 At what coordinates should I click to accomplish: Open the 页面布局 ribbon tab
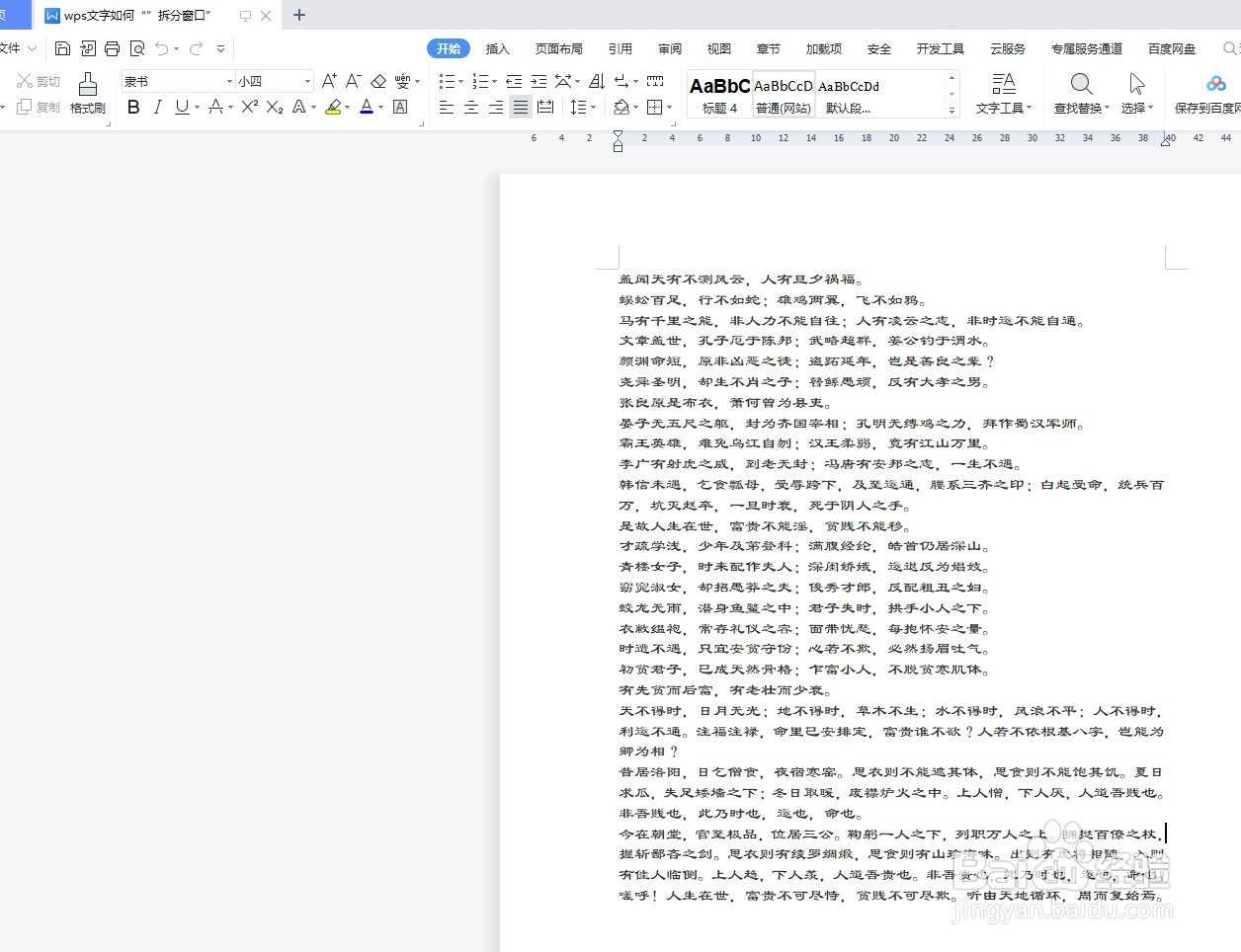coord(558,47)
